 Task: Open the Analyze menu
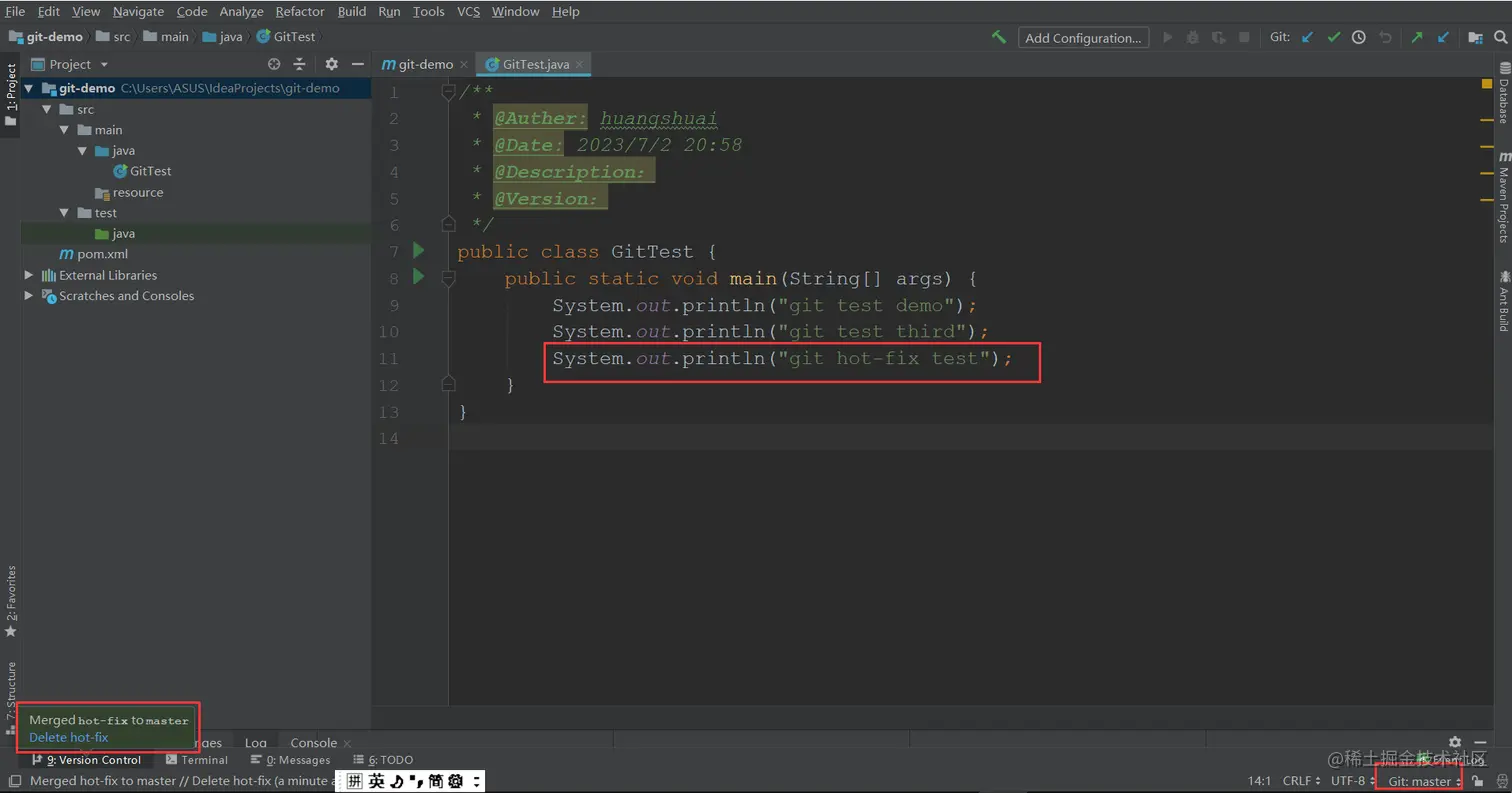240,11
